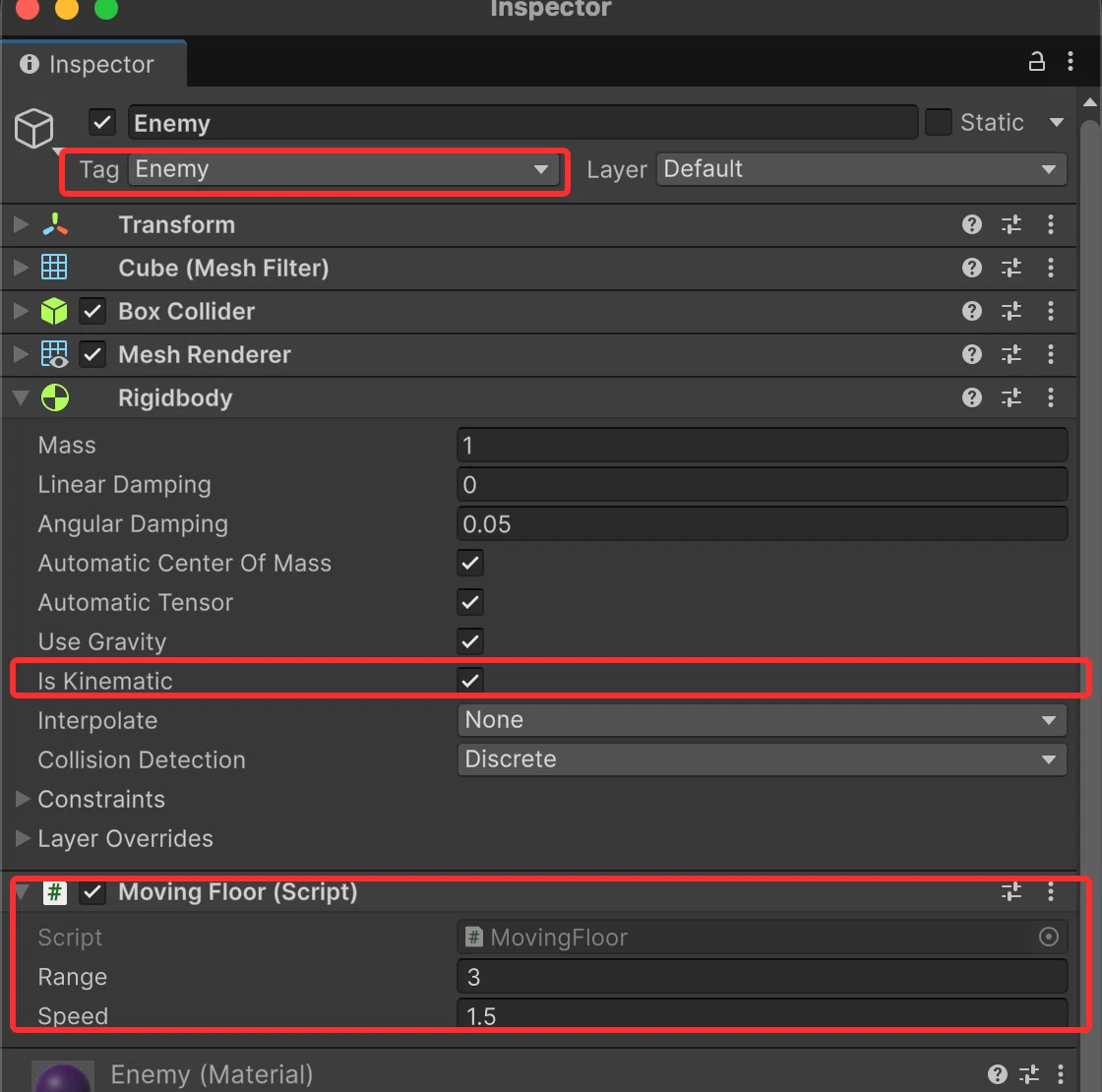Disable the Moving Floor script checkbox
The height and width of the screenshot is (1092, 1102).
tap(92, 892)
